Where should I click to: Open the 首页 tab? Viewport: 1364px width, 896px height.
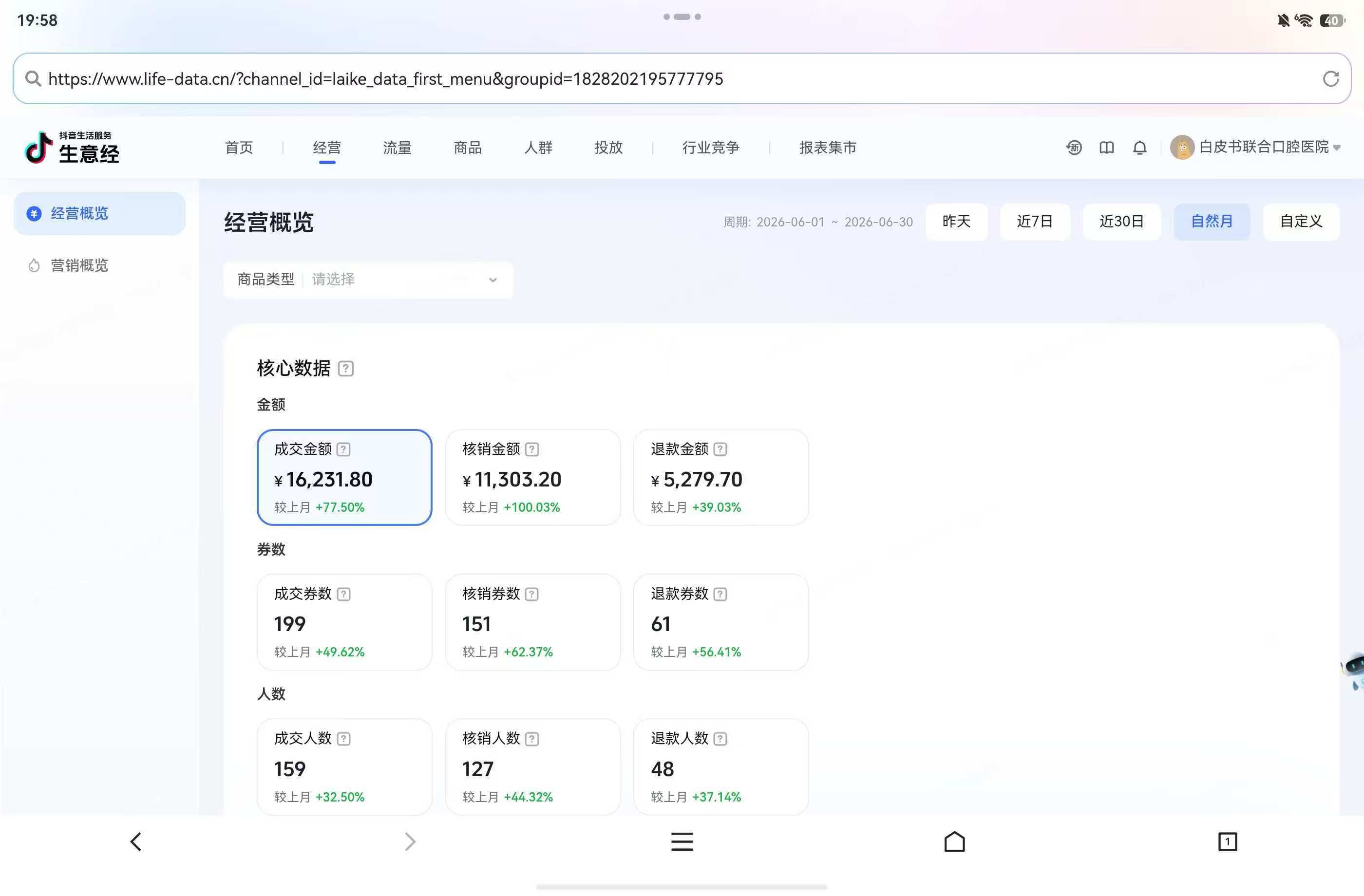pos(239,148)
